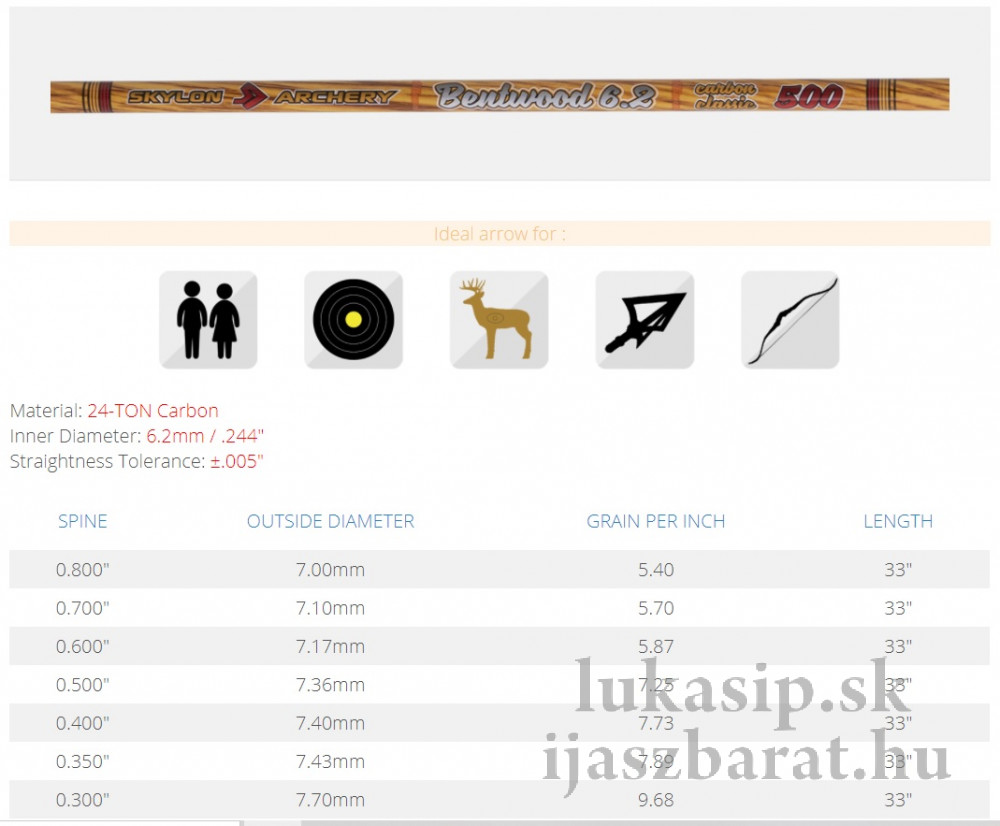Click the 9.68 grain per inch cell
This screenshot has height=826, width=1000.
point(656,799)
